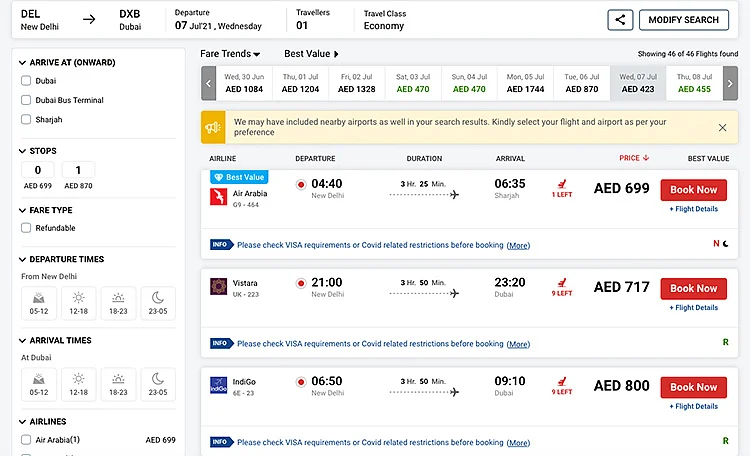Click the arrow between DEL and DXB
Image resolution: width=750 pixels, height=456 pixels.
89,19
